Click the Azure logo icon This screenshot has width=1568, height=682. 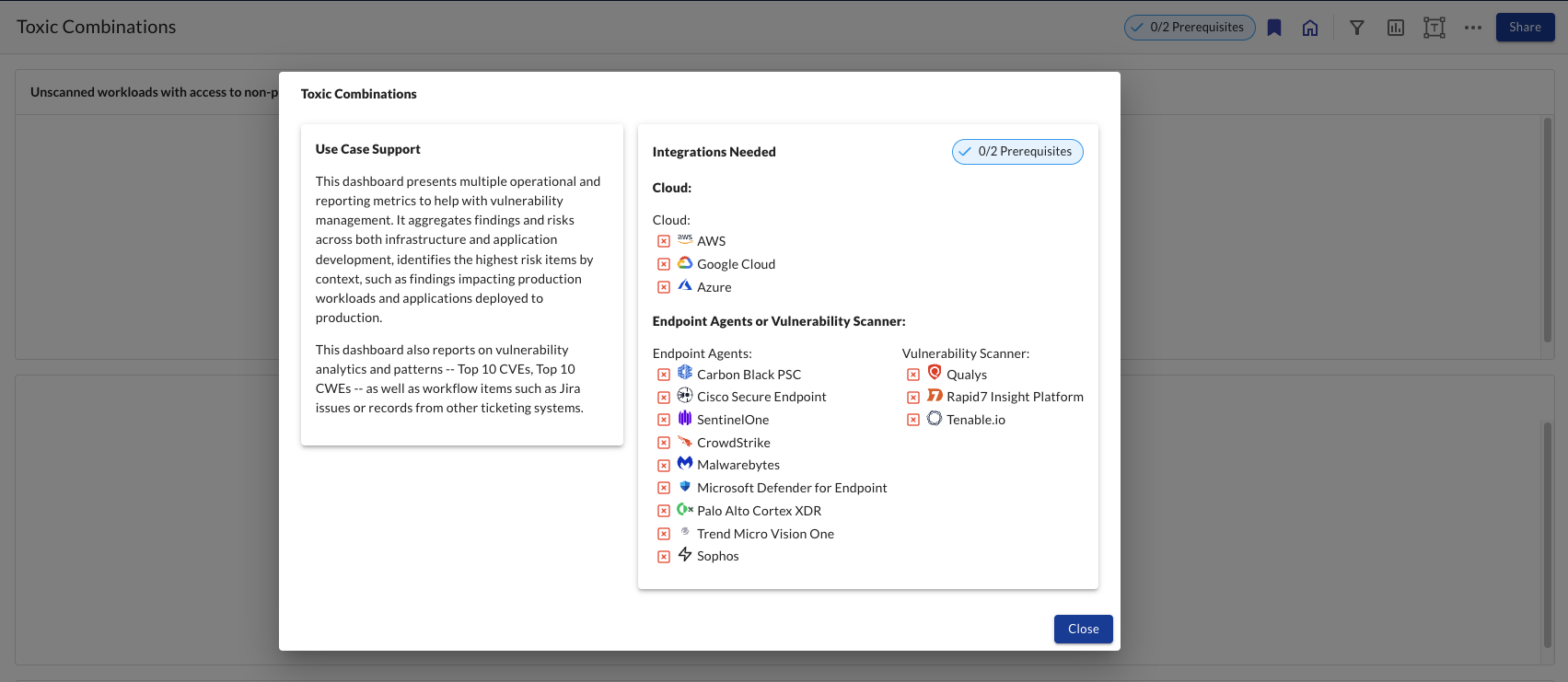pyautogui.click(x=685, y=285)
